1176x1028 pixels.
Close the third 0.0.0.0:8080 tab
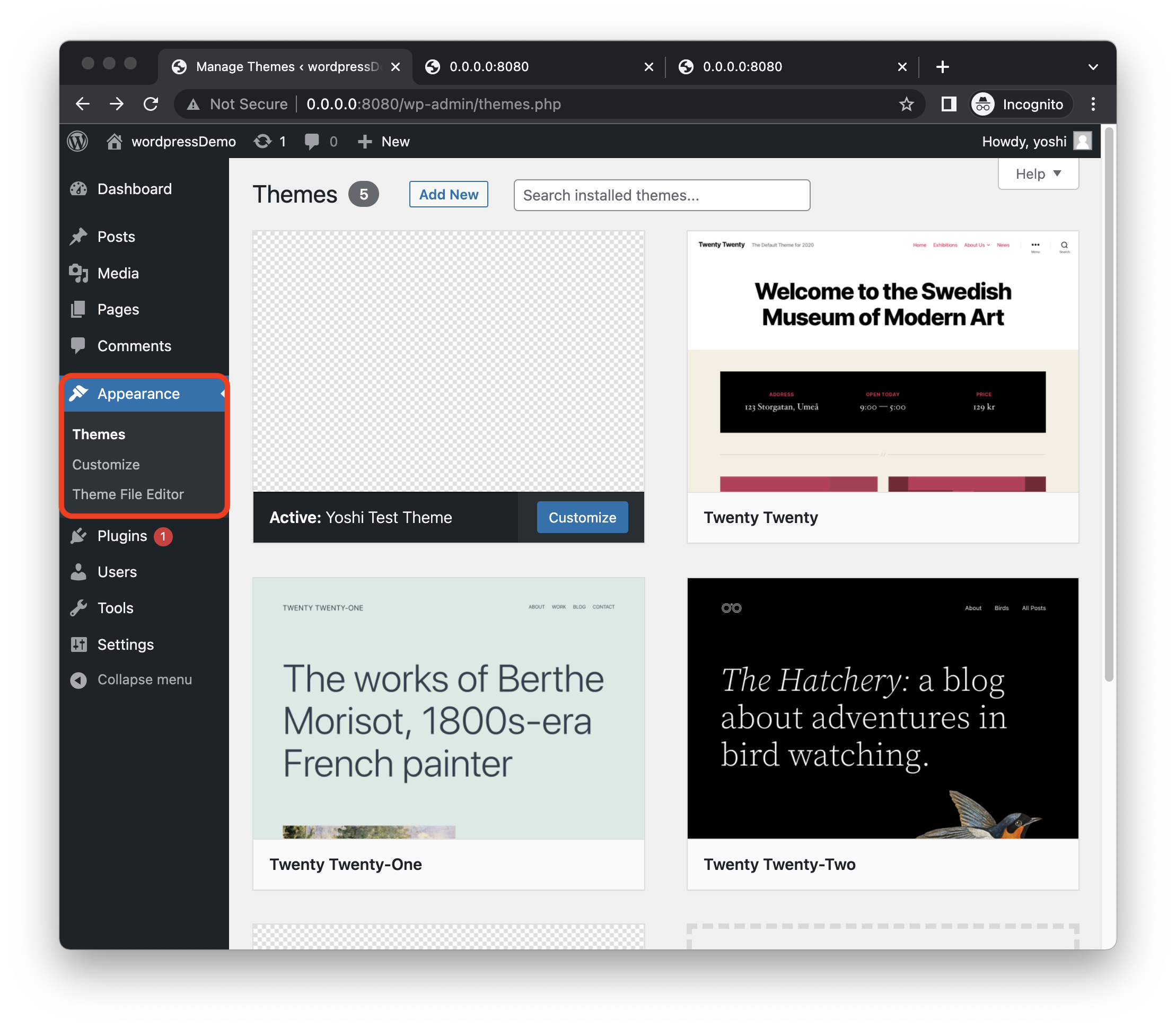click(902, 66)
